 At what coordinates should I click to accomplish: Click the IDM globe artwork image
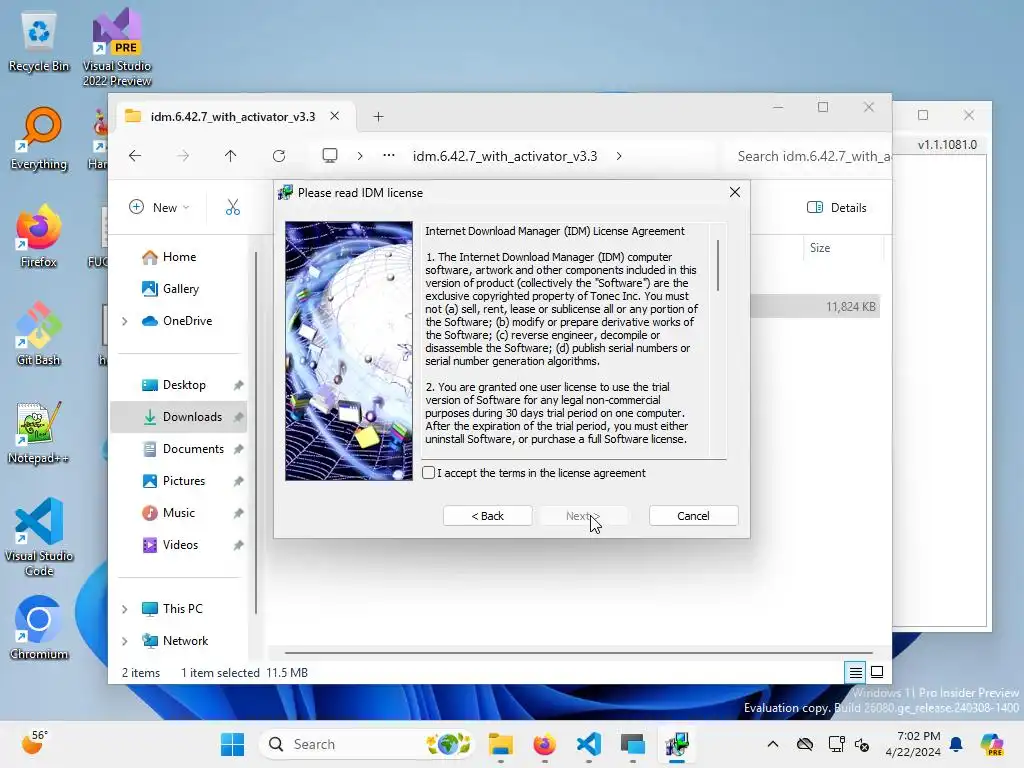[x=349, y=351]
